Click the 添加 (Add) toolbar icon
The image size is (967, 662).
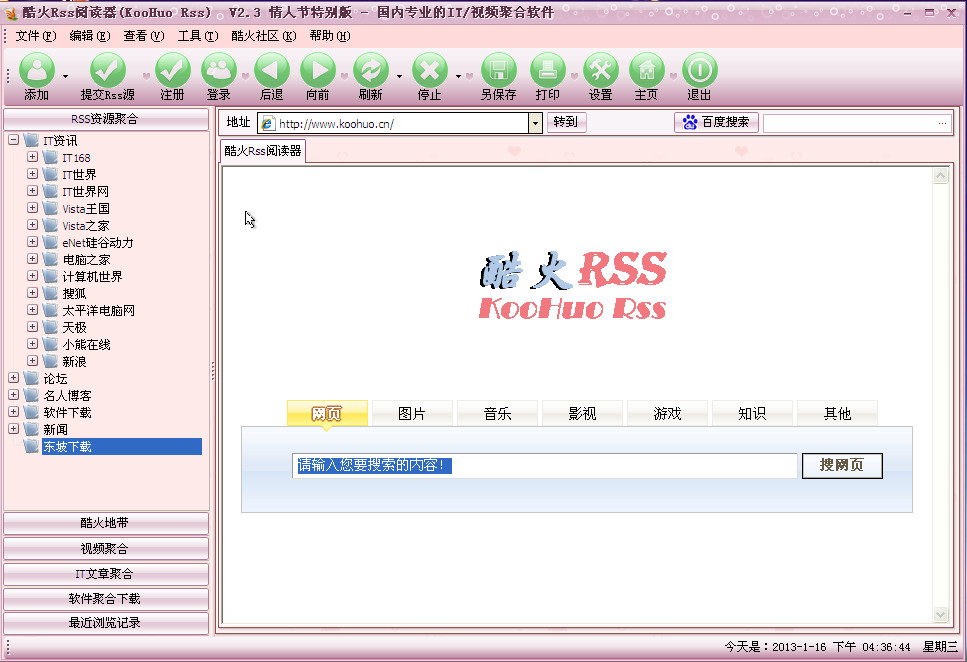(37, 70)
